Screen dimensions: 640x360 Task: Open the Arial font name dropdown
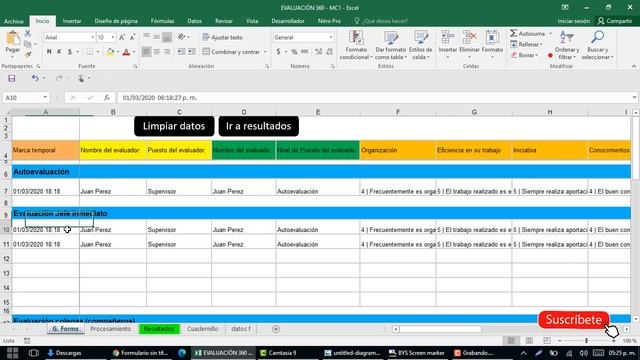click(x=92, y=37)
